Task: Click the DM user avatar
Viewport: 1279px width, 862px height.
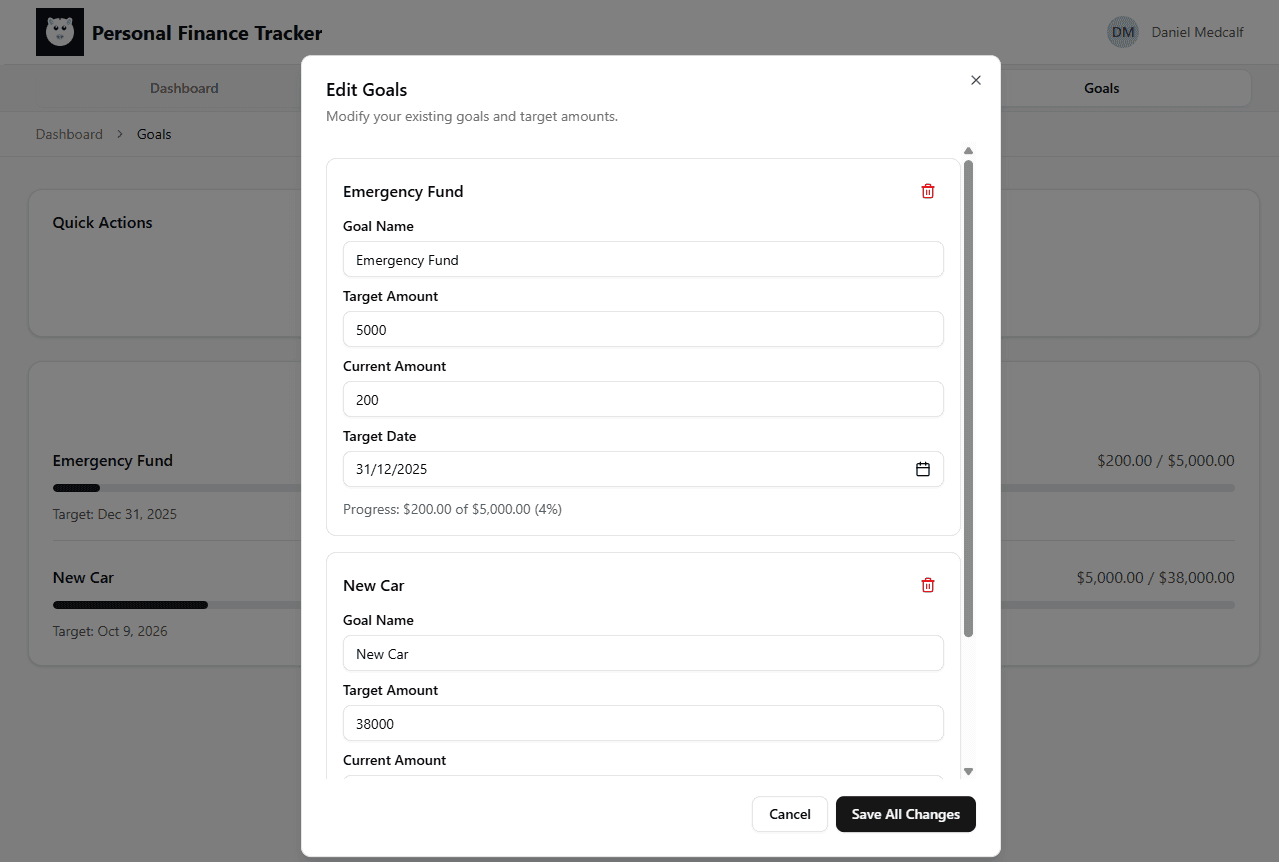Action: (1122, 32)
